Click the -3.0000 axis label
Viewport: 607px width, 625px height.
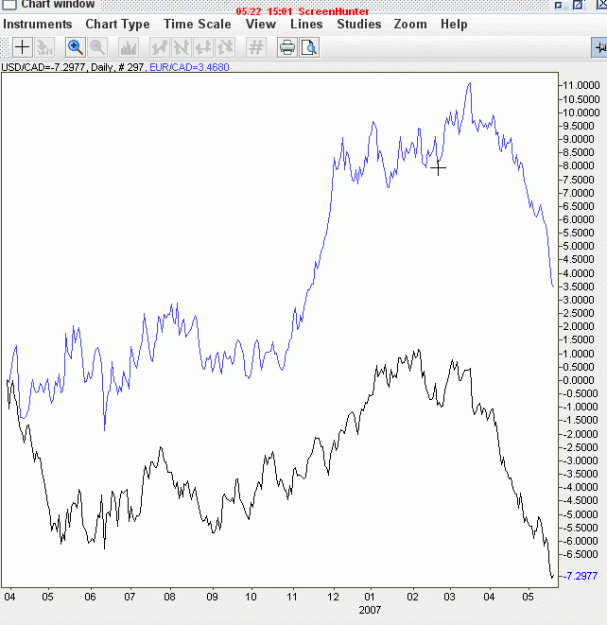[x=580, y=461]
